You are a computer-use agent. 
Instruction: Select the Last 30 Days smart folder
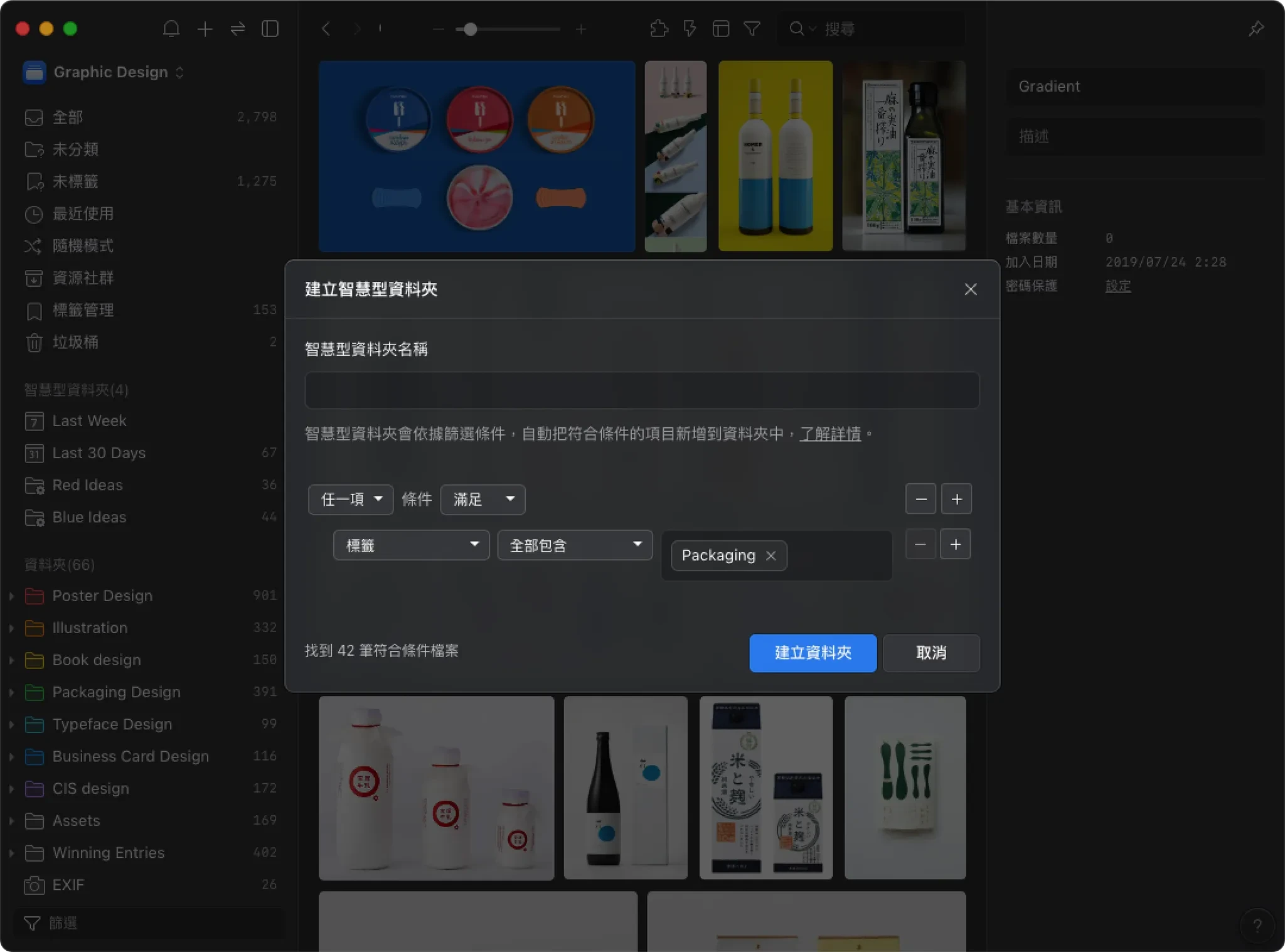149,452
